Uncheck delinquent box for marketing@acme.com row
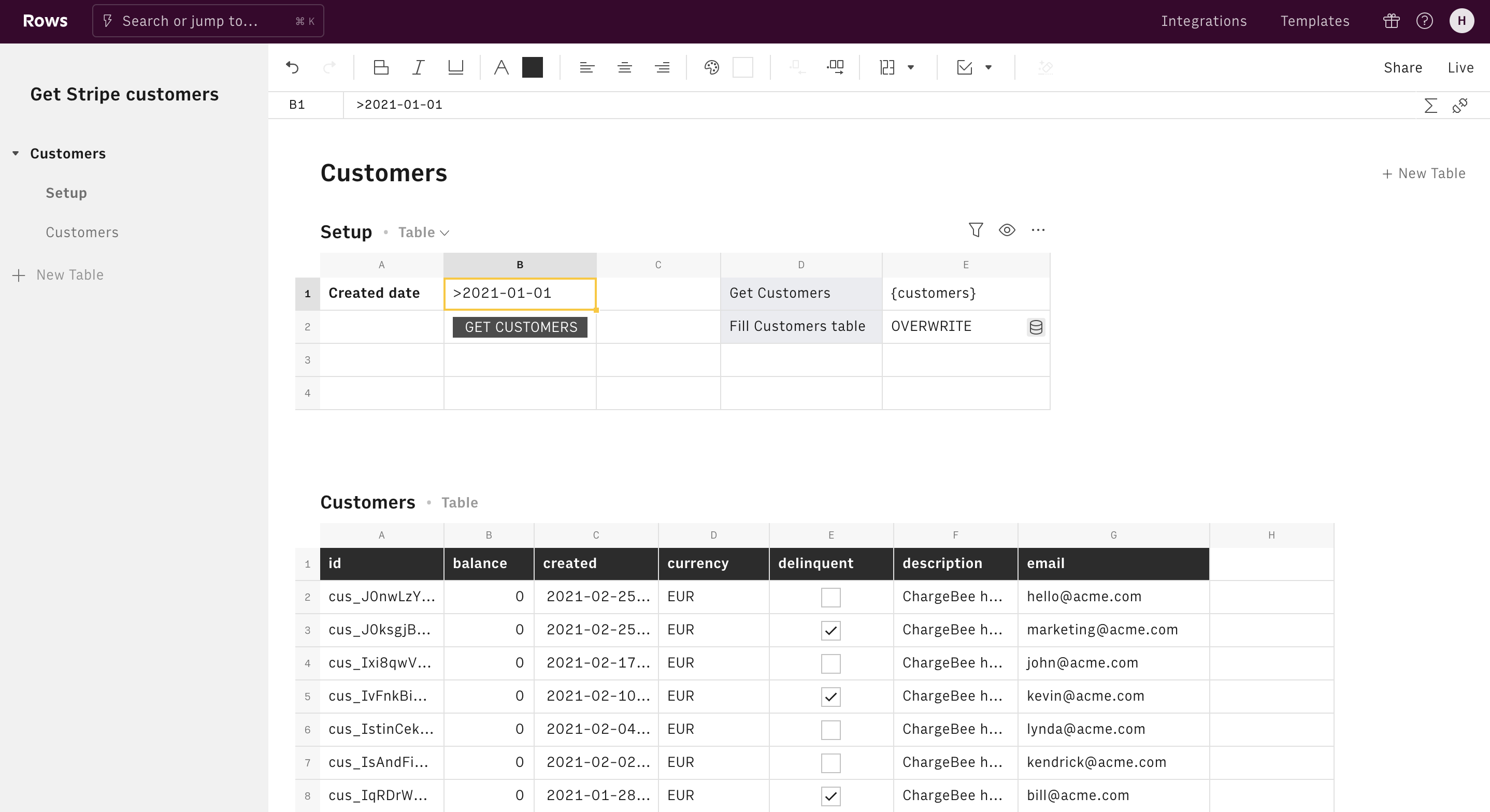 (830, 630)
